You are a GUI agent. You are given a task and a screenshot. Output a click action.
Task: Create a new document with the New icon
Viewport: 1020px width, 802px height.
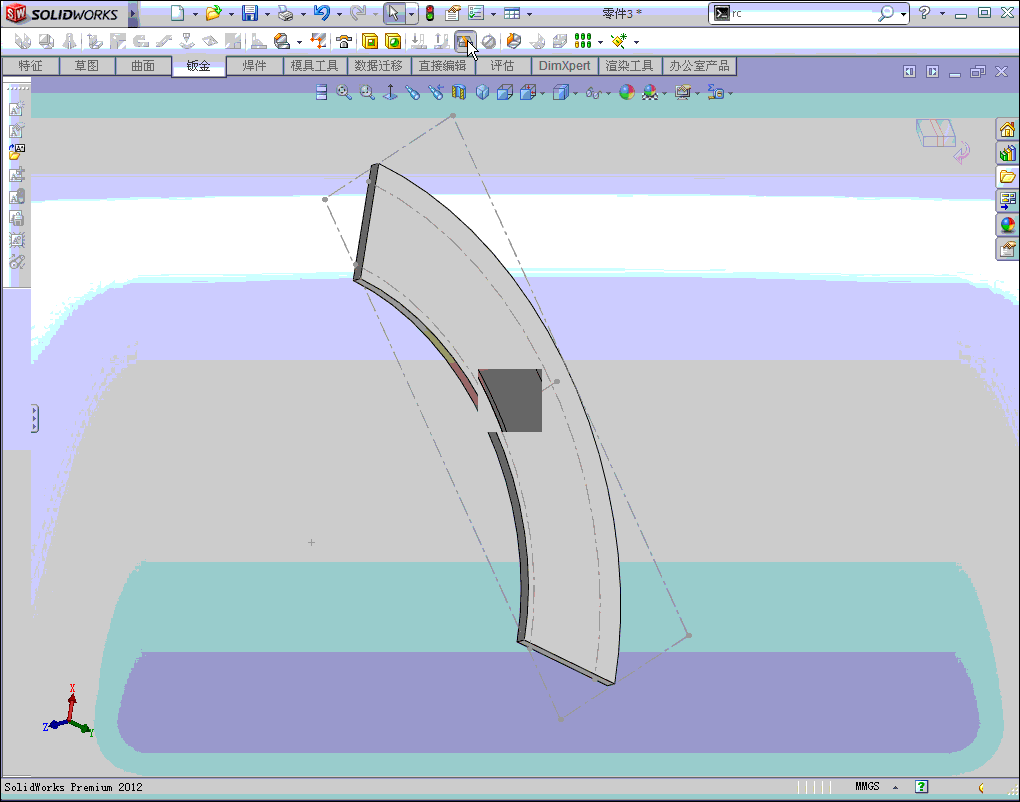click(x=177, y=13)
